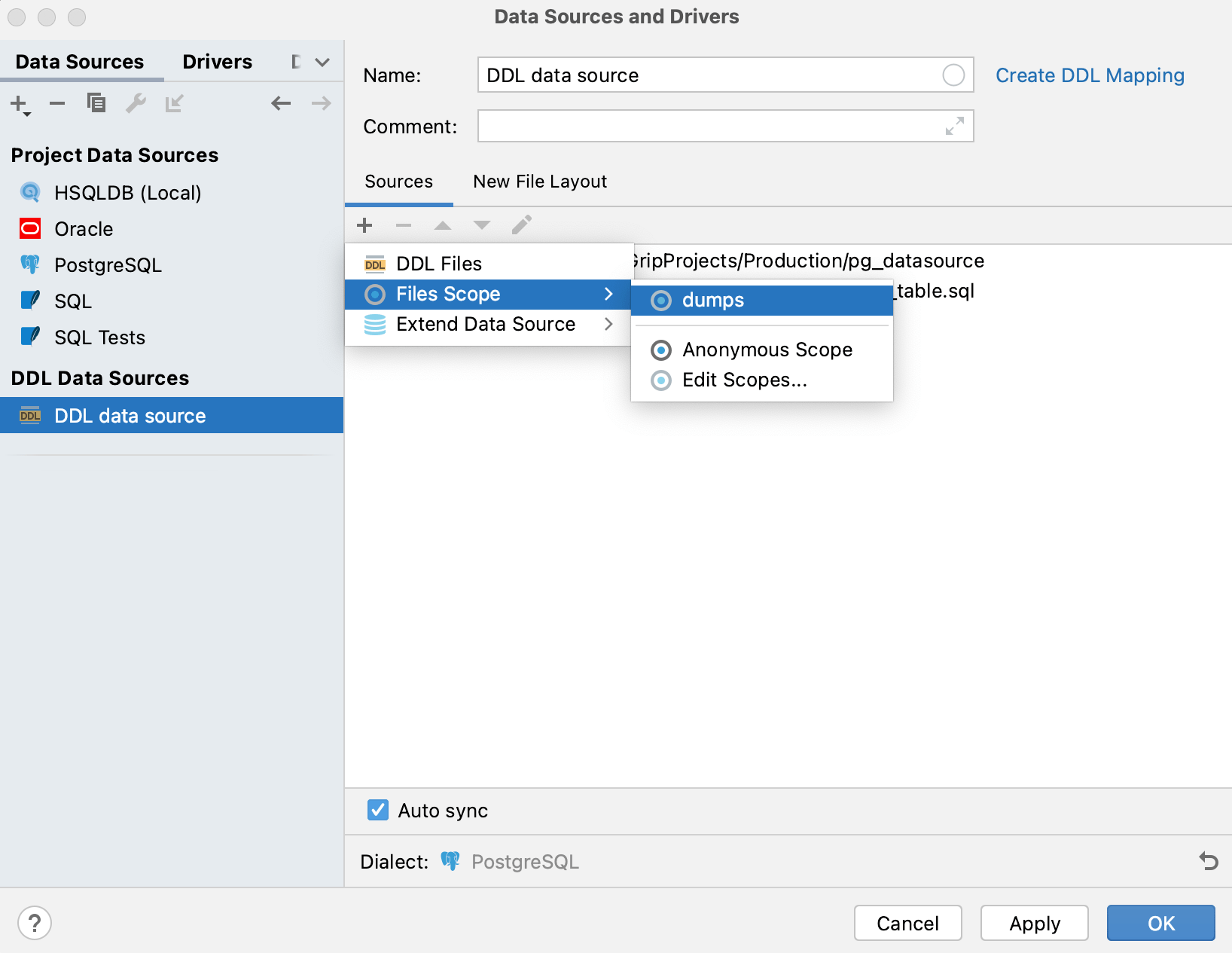Click the Create DDL Mapping link
The width and height of the screenshot is (1232, 953).
click(1090, 75)
